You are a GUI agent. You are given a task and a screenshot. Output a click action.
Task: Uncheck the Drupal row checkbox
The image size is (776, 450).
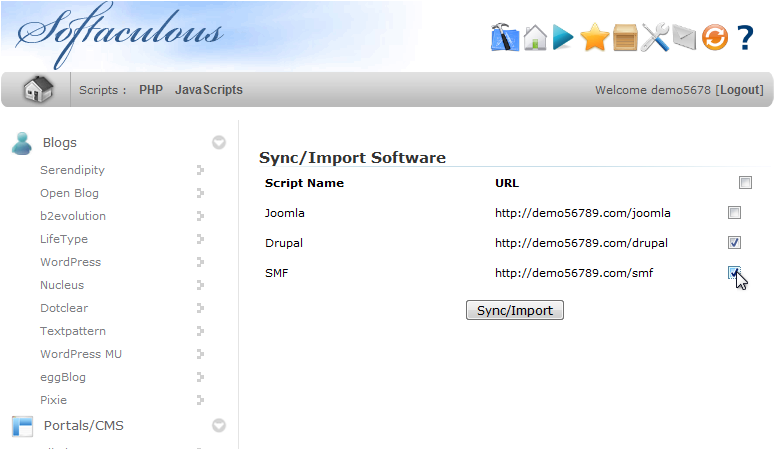point(734,243)
